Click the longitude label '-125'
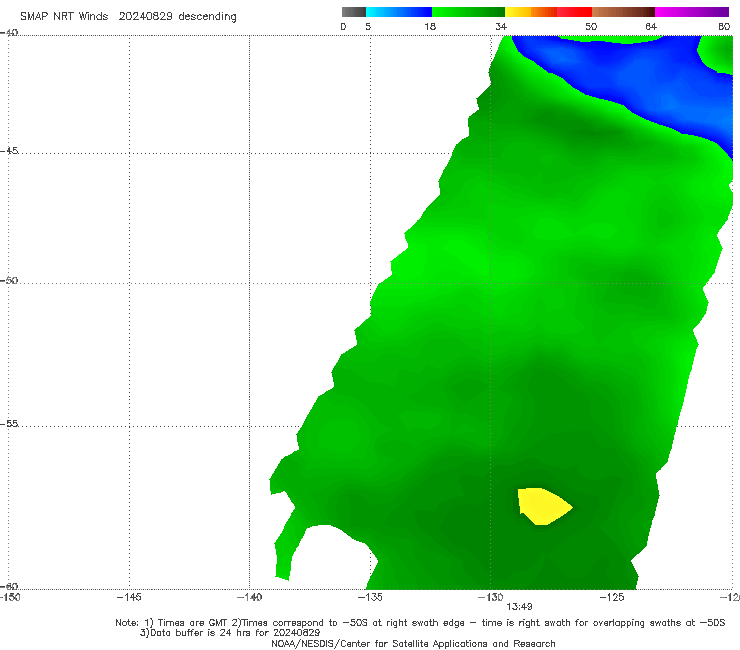Image resolution: width=740 pixels, height=650 pixels. tap(612, 597)
